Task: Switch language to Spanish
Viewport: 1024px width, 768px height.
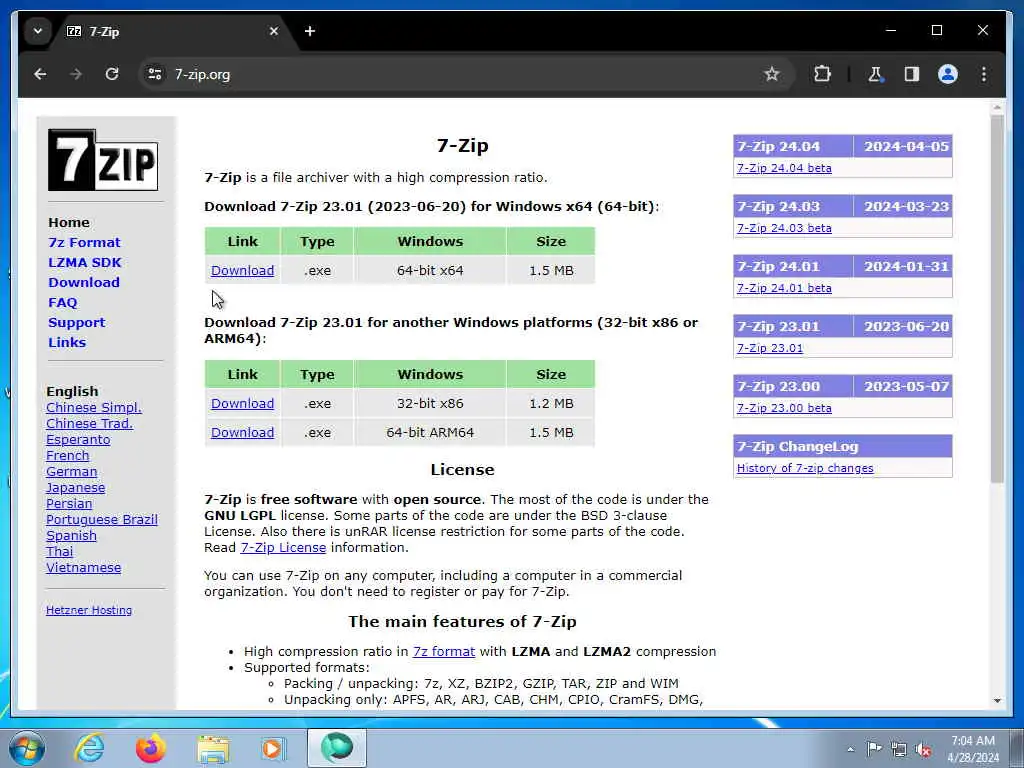Action: coord(71,536)
